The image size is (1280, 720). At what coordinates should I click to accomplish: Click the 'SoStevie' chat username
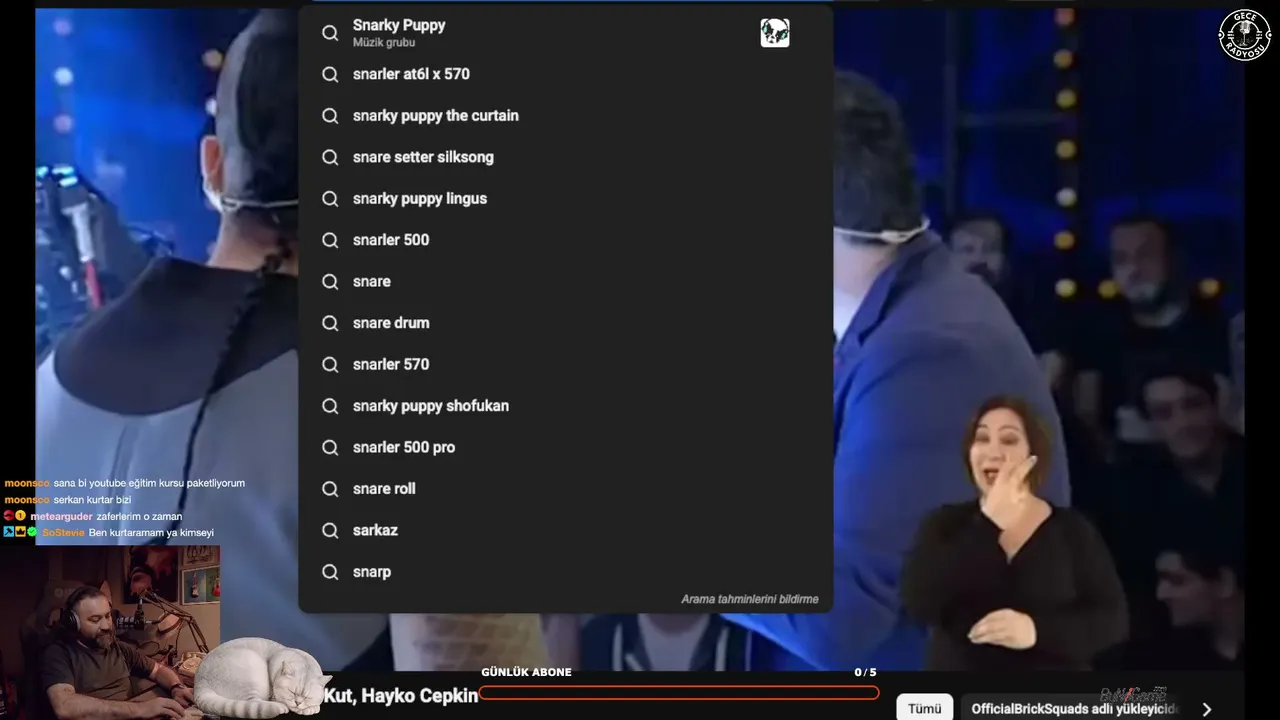pos(64,533)
